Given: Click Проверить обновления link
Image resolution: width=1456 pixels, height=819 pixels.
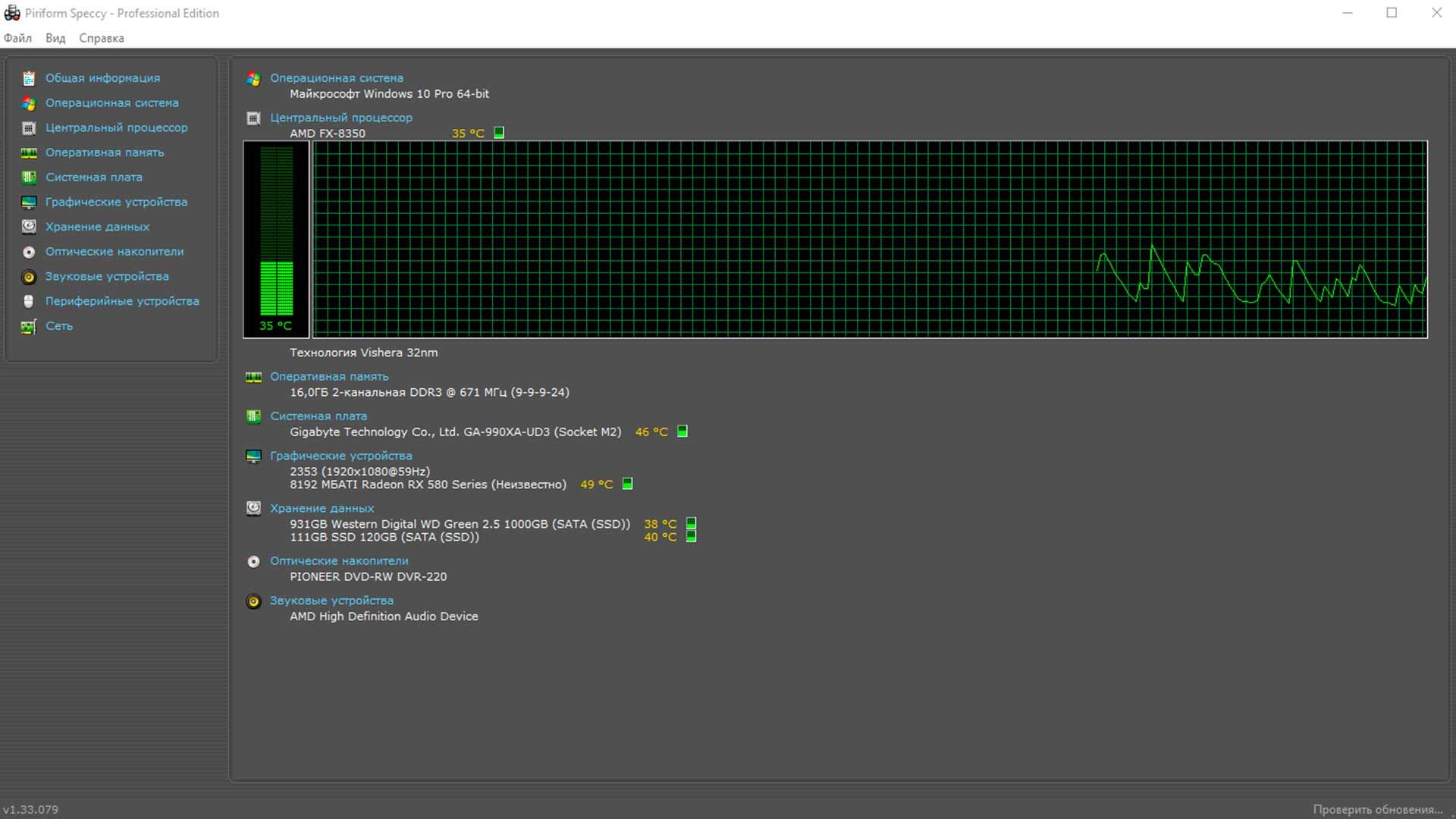Looking at the screenshot, I should coord(1377,809).
